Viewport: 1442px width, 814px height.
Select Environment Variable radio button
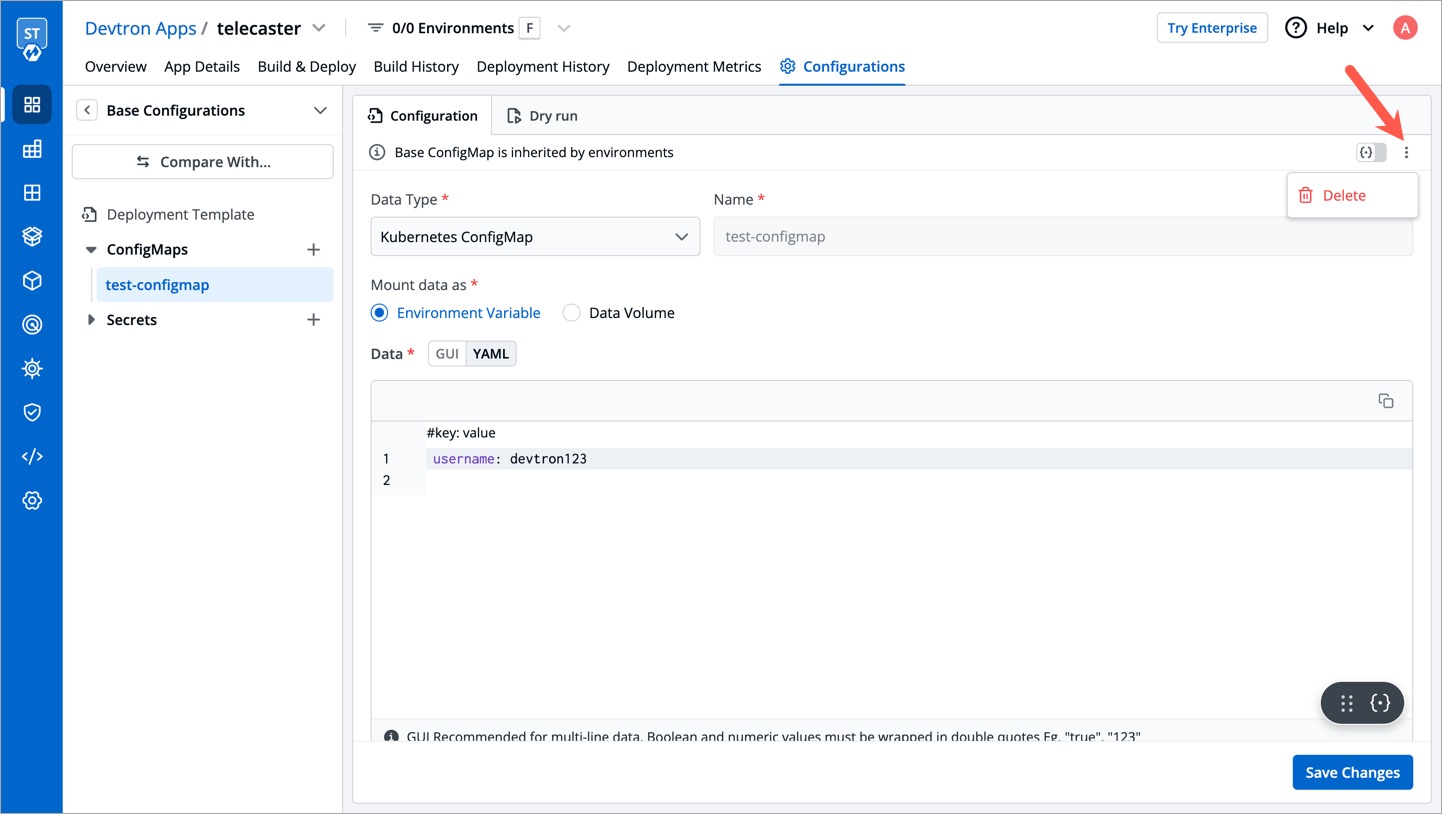tap(380, 313)
